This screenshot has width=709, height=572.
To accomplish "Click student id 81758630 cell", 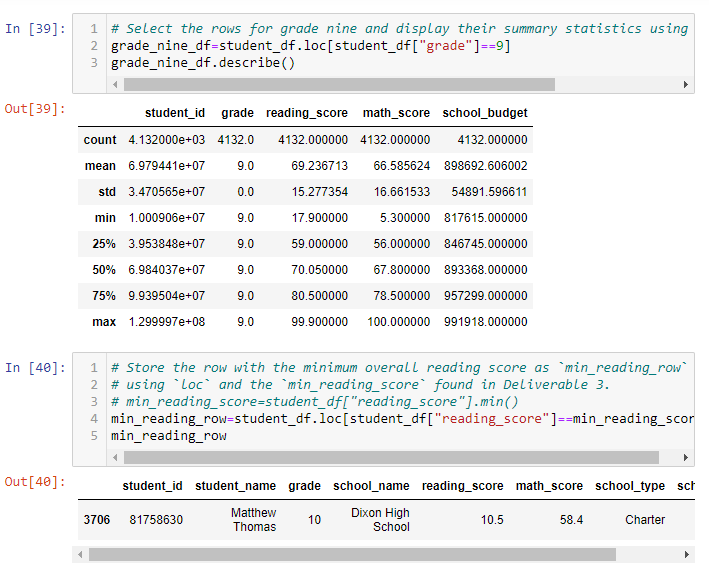I will click(x=156, y=520).
